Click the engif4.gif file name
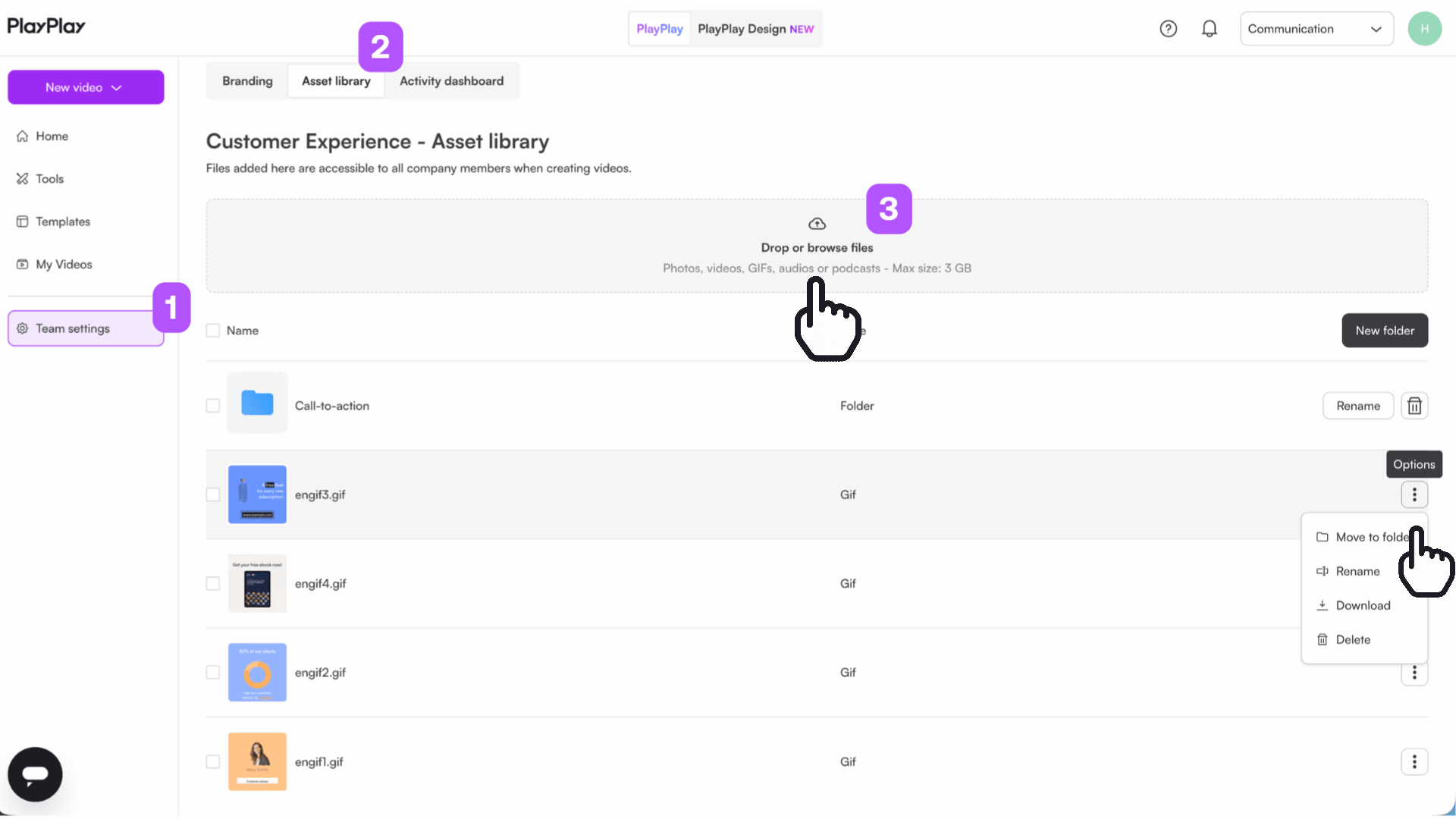 tap(320, 583)
